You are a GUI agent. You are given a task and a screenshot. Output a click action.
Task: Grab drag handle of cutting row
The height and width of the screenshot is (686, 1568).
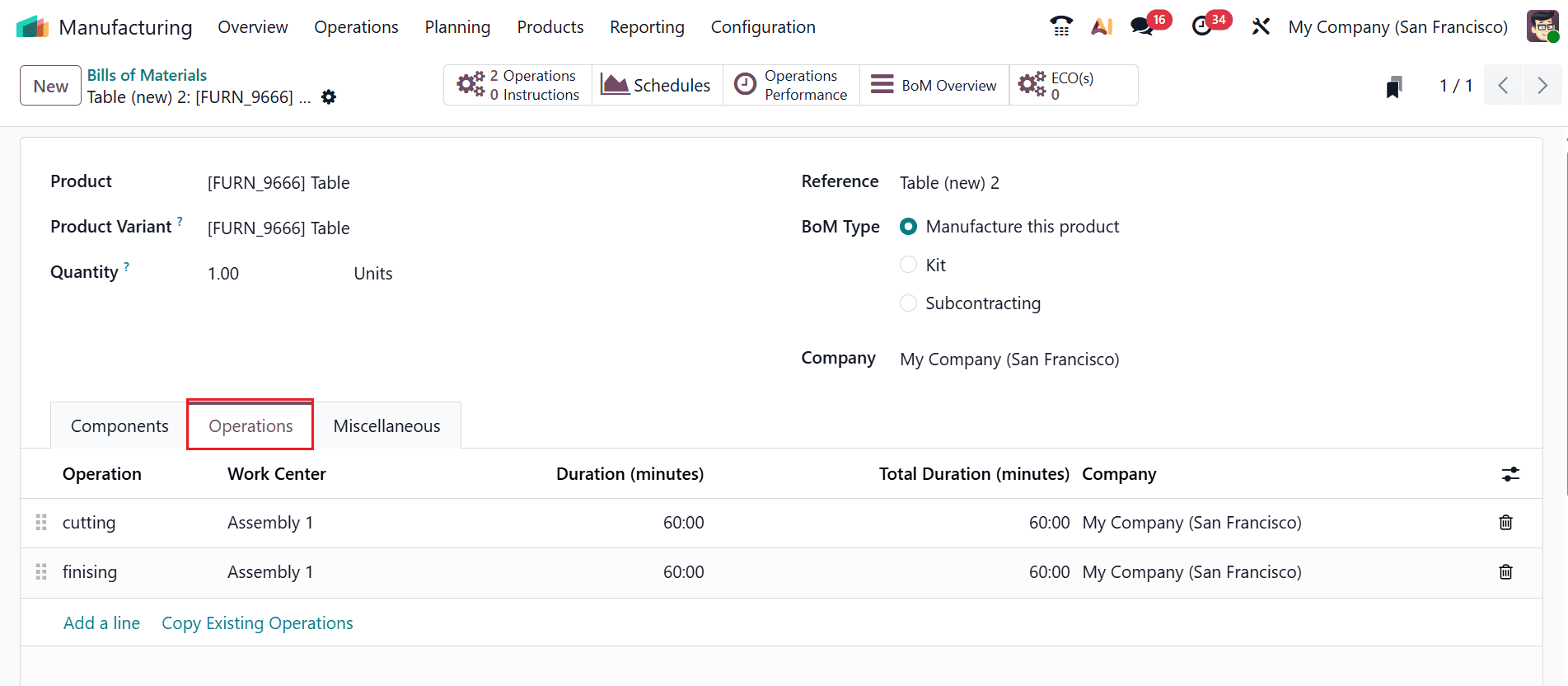click(x=41, y=523)
